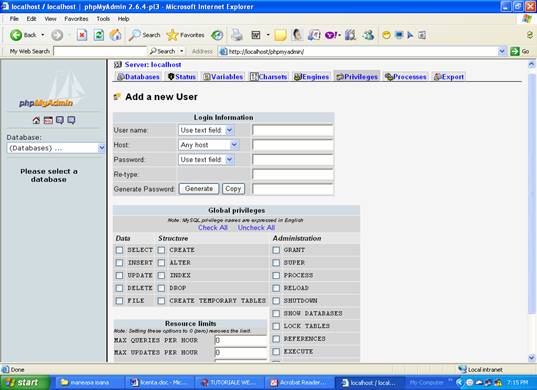
Task: Check the INSERT privilege
Action: click(x=119, y=263)
